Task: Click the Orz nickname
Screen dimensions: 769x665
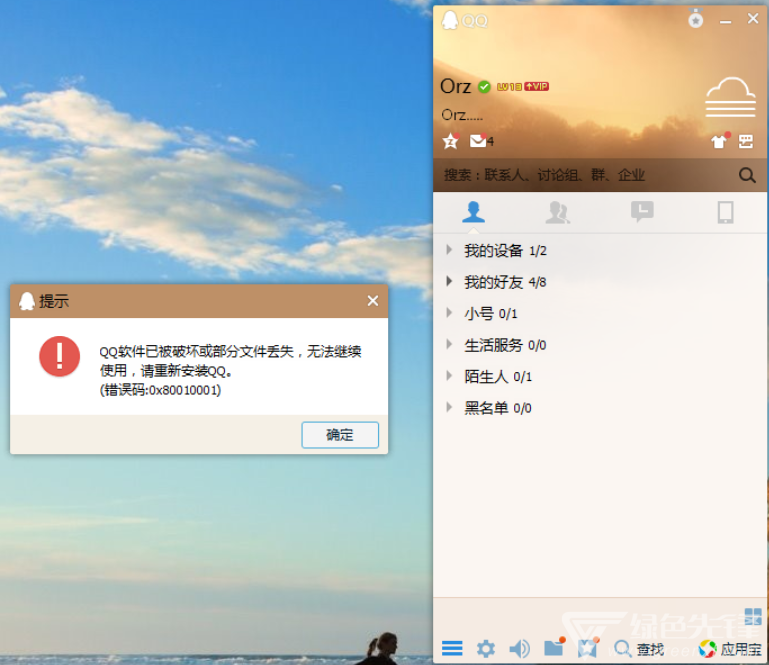Action: [456, 86]
